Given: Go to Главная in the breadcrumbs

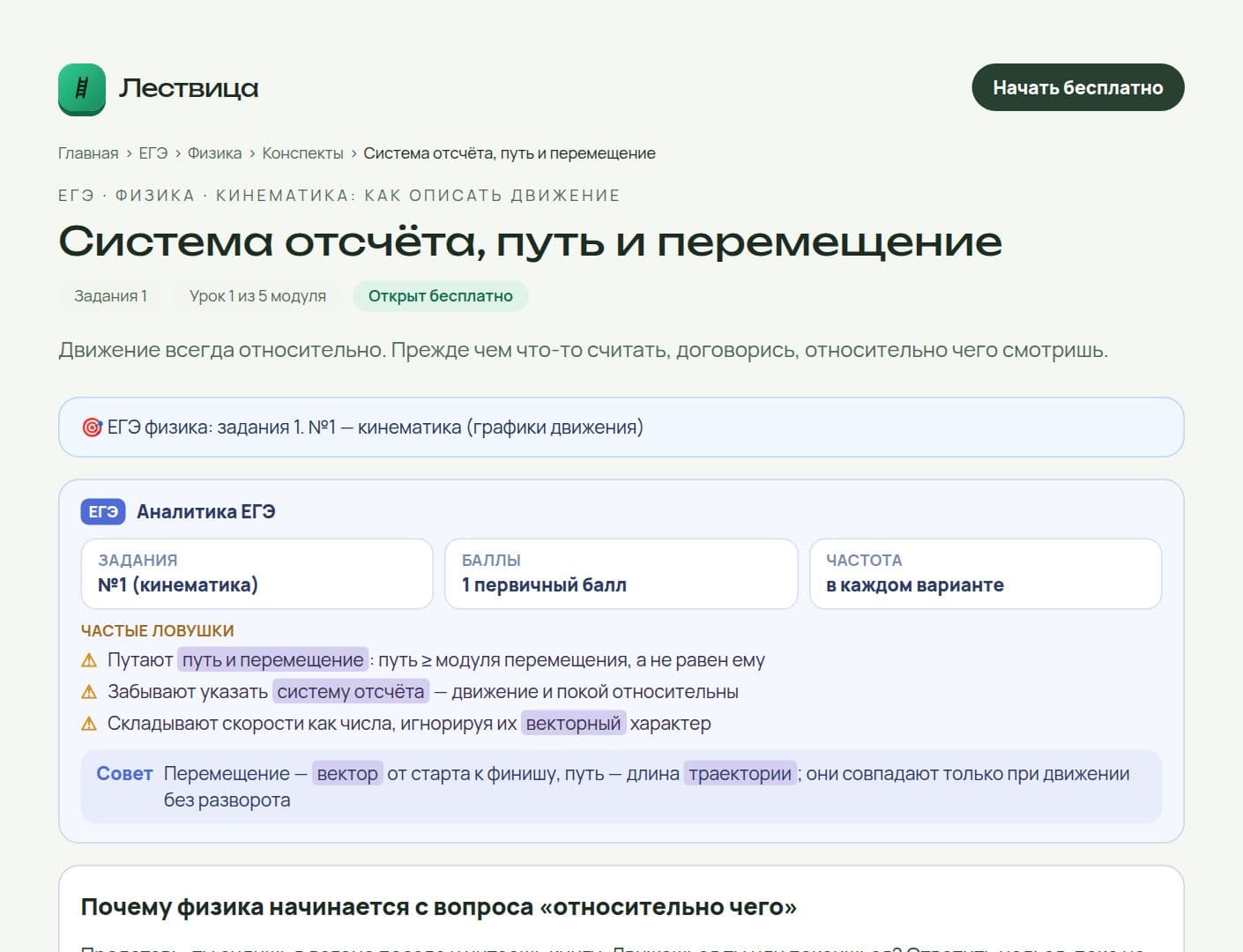Looking at the screenshot, I should pos(88,153).
